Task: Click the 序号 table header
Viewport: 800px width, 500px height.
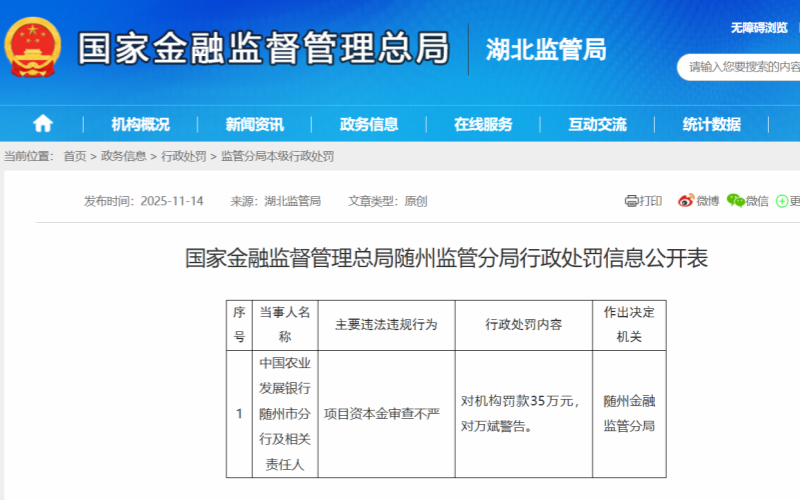Action: [x=239, y=324]
